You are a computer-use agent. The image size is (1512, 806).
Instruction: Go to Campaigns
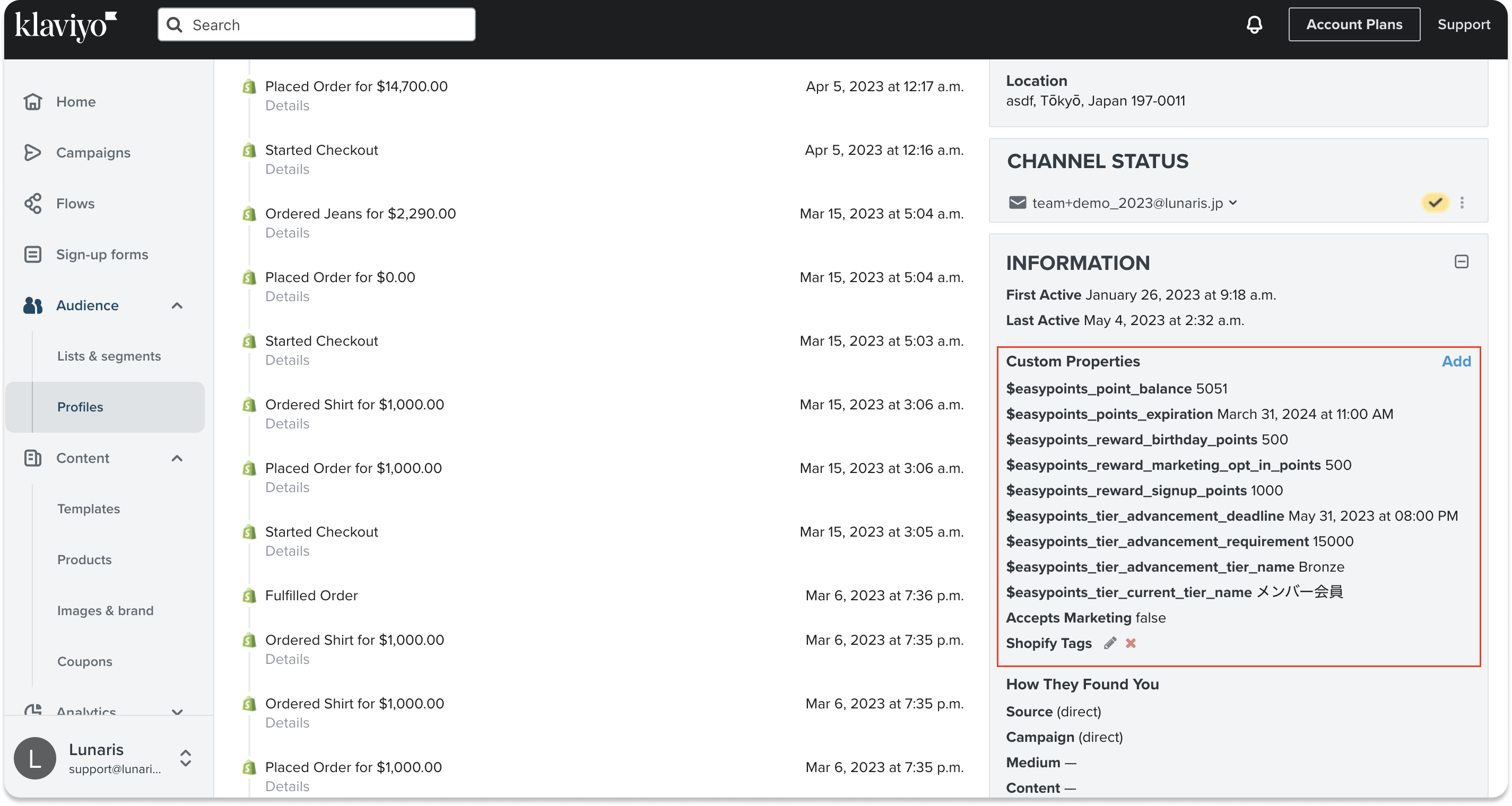(93, 153)
